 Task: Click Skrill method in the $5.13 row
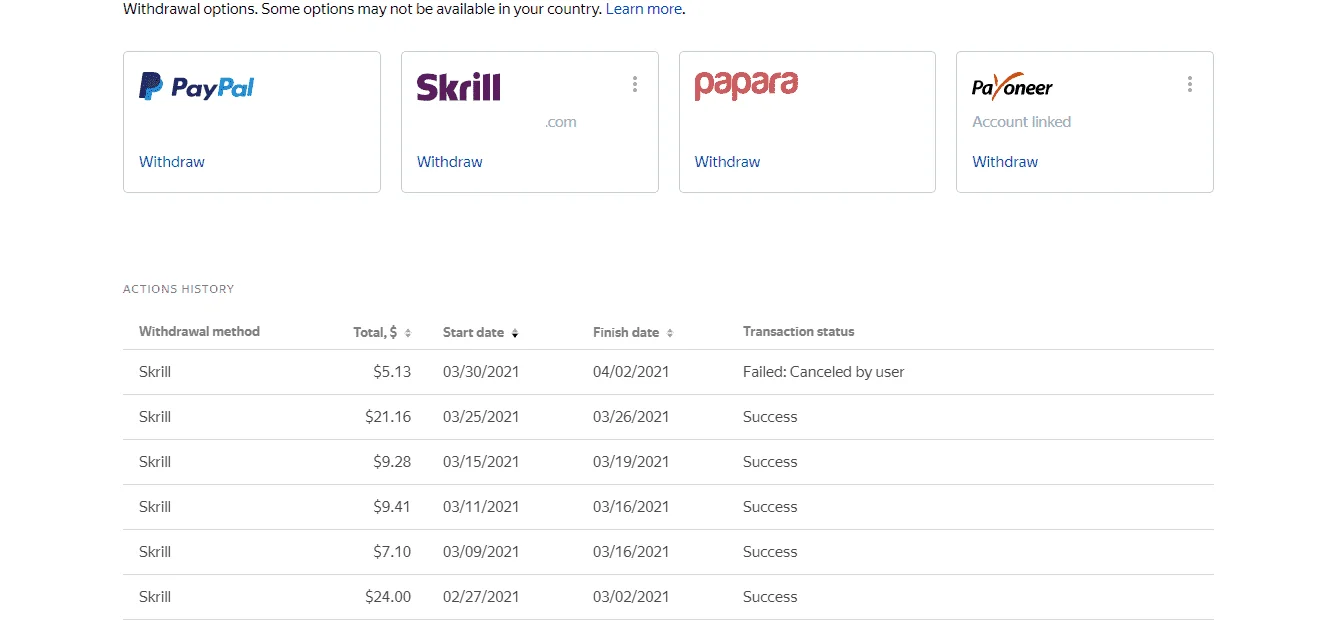(155, 372)
